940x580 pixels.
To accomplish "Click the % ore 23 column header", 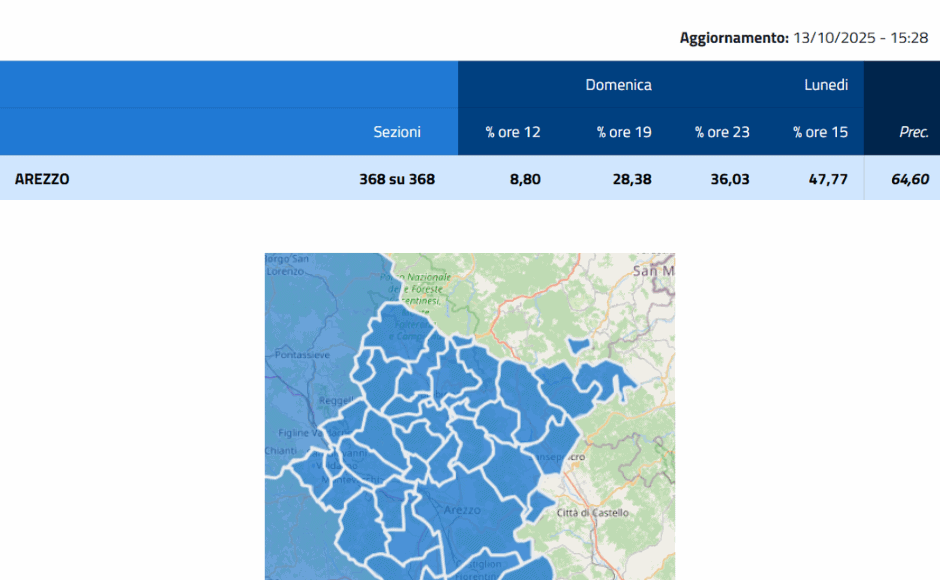I will click(x=722, y=132).
